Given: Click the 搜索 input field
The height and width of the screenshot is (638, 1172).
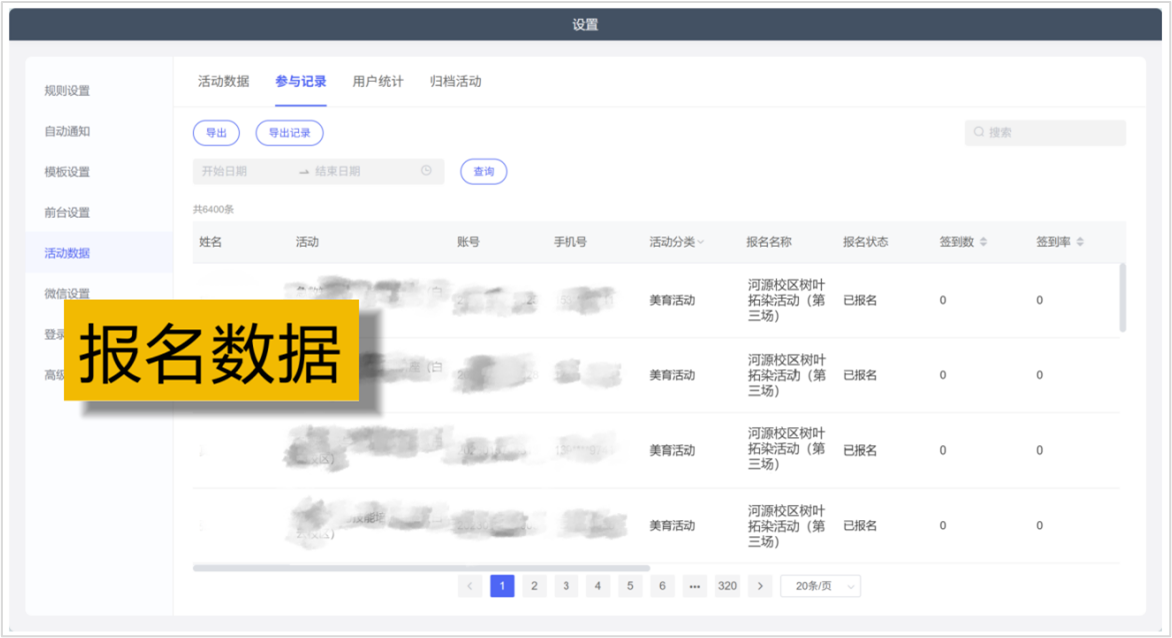Looking at the screenshot, I should (1045, 133).
